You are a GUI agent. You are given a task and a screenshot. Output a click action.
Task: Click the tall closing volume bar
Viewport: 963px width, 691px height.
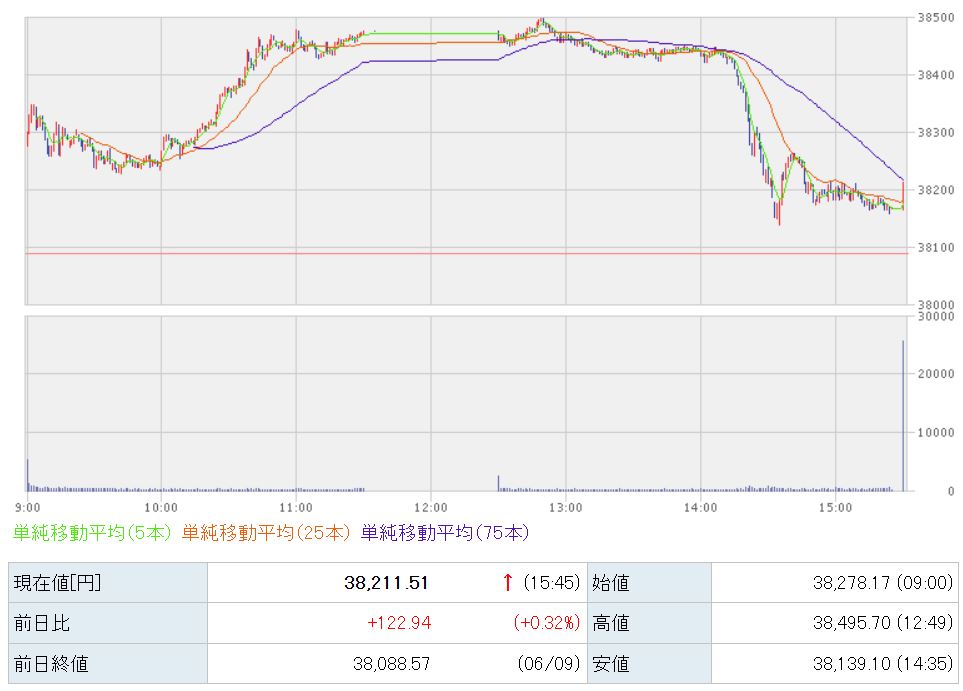tap(903, 416)
